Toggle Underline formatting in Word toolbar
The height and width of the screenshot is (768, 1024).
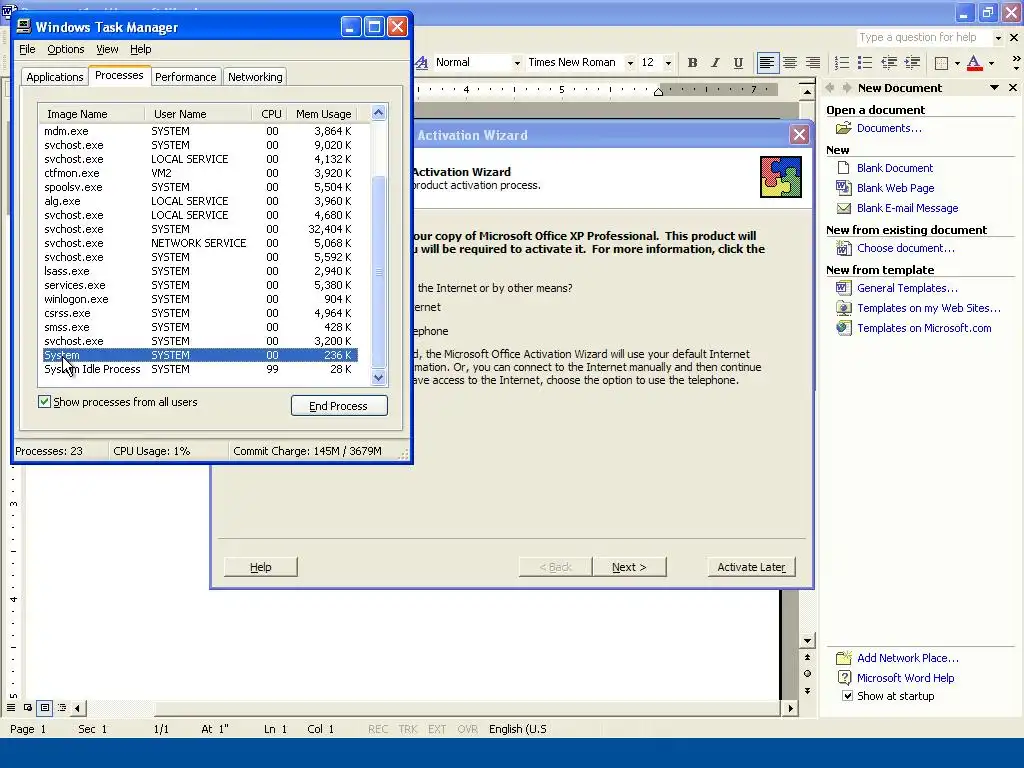pos(738,63)
